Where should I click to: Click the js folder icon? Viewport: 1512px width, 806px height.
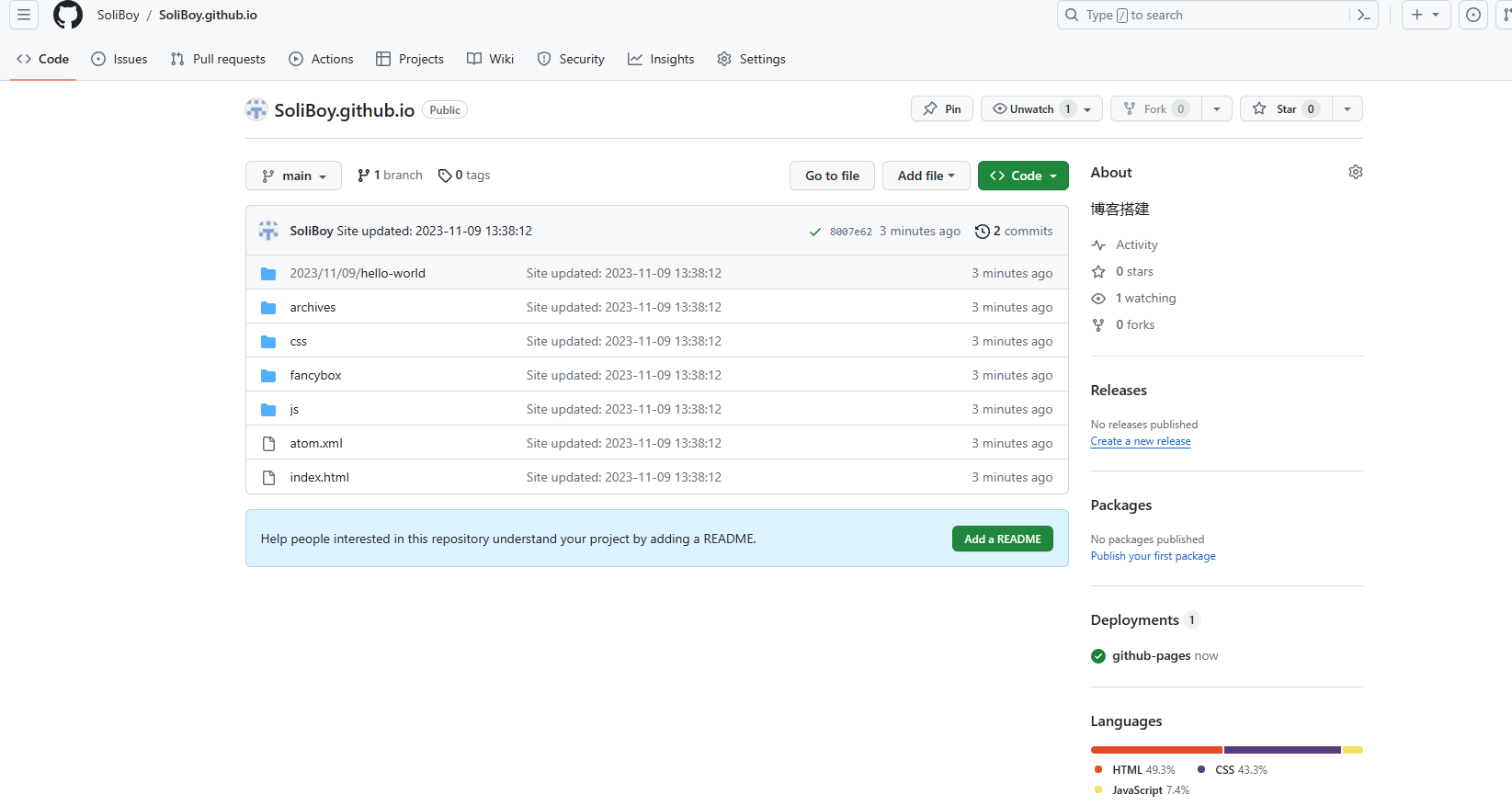click(x=268, y=409)
